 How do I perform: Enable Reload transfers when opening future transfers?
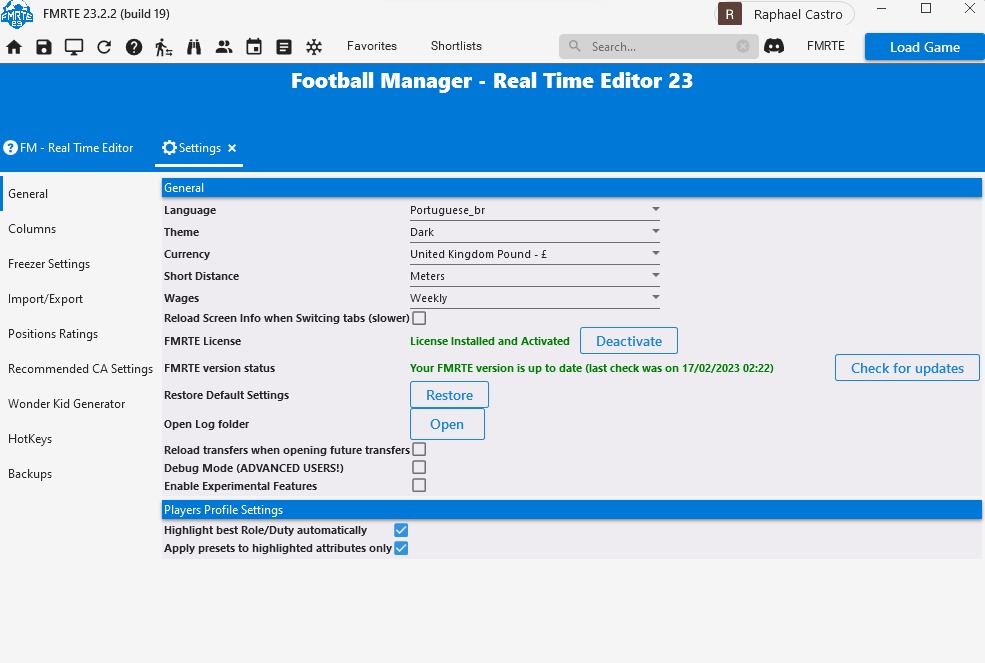[419, 449]
